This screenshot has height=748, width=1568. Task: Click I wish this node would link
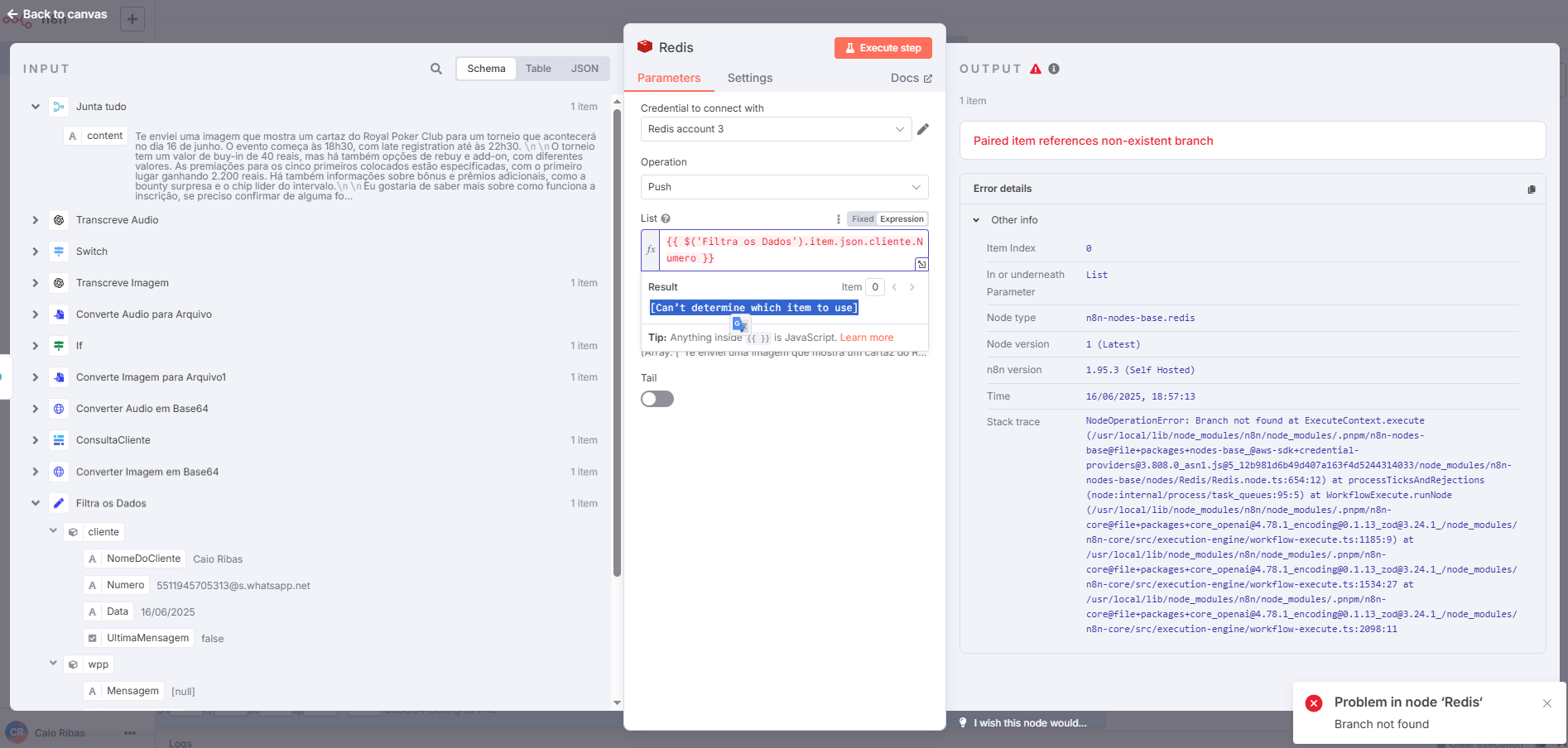pos(1022,722)
